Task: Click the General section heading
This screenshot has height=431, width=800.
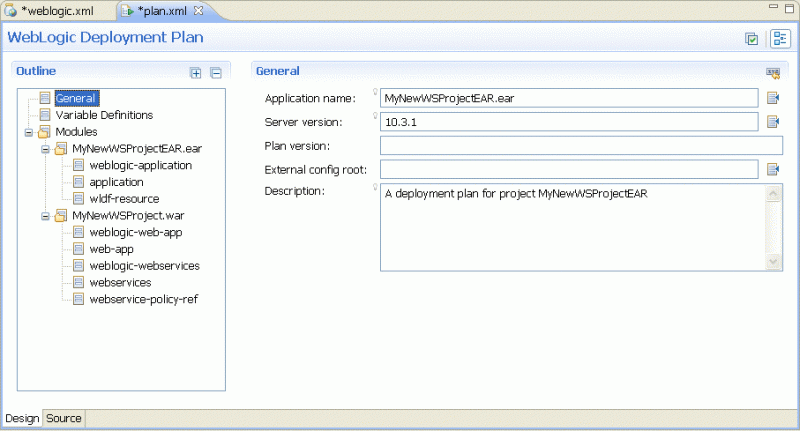Action: pos(278,71)
